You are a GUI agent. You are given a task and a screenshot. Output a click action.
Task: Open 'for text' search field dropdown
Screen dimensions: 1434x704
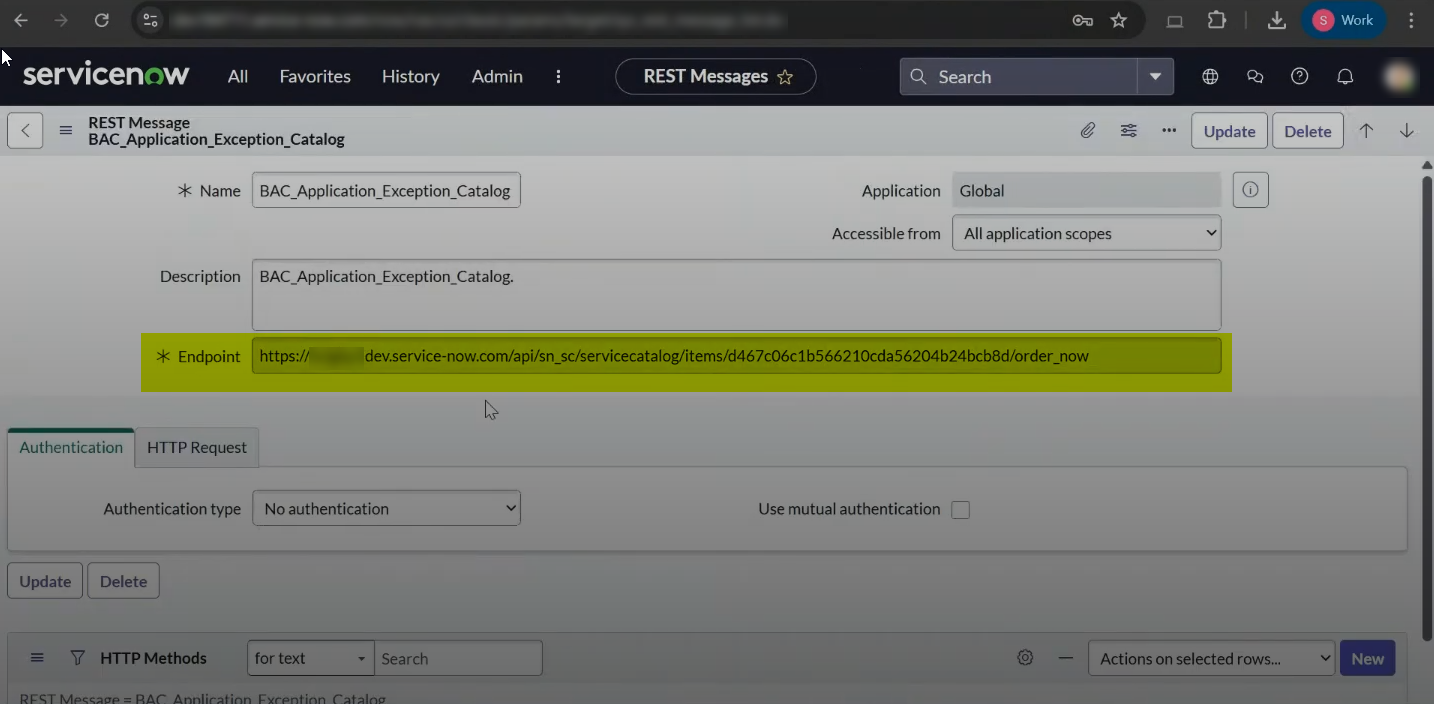click(310, 658)
